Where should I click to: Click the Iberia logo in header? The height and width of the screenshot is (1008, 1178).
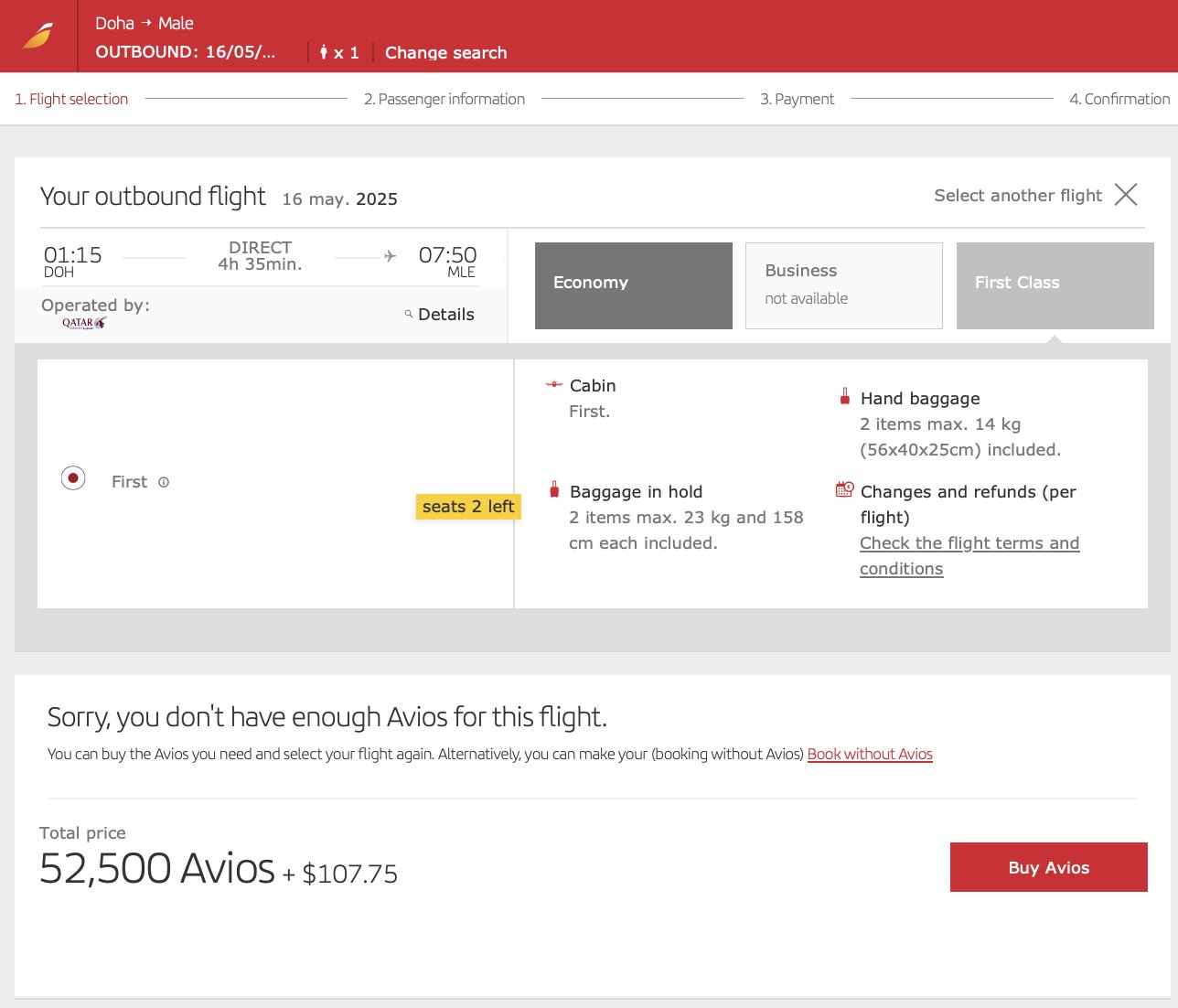(38, 37)
